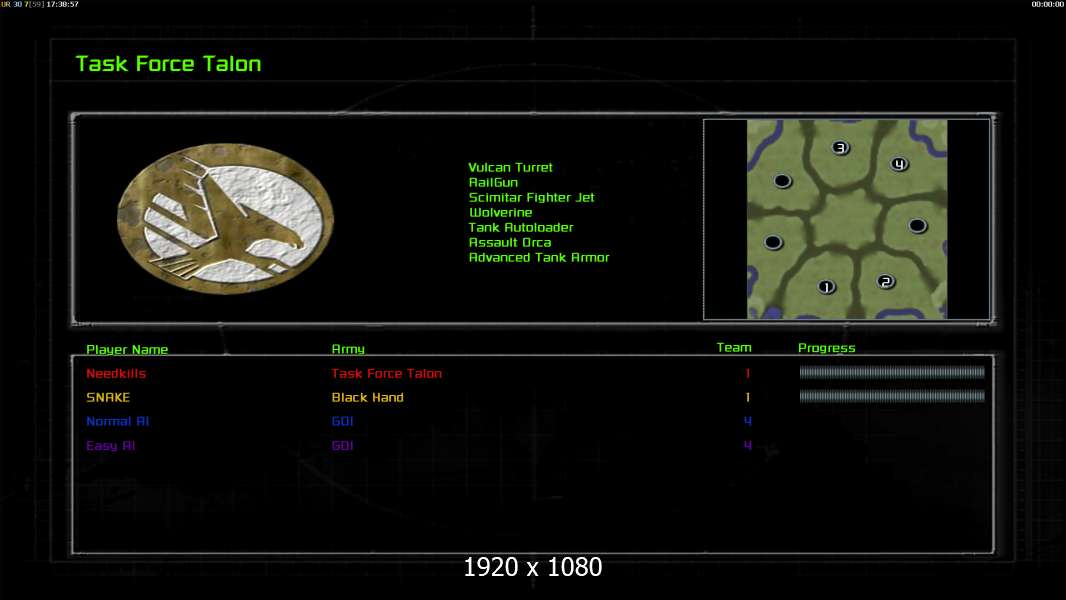Select start position 2 on the map
The image size is (1066, 600).
(885, 281)
